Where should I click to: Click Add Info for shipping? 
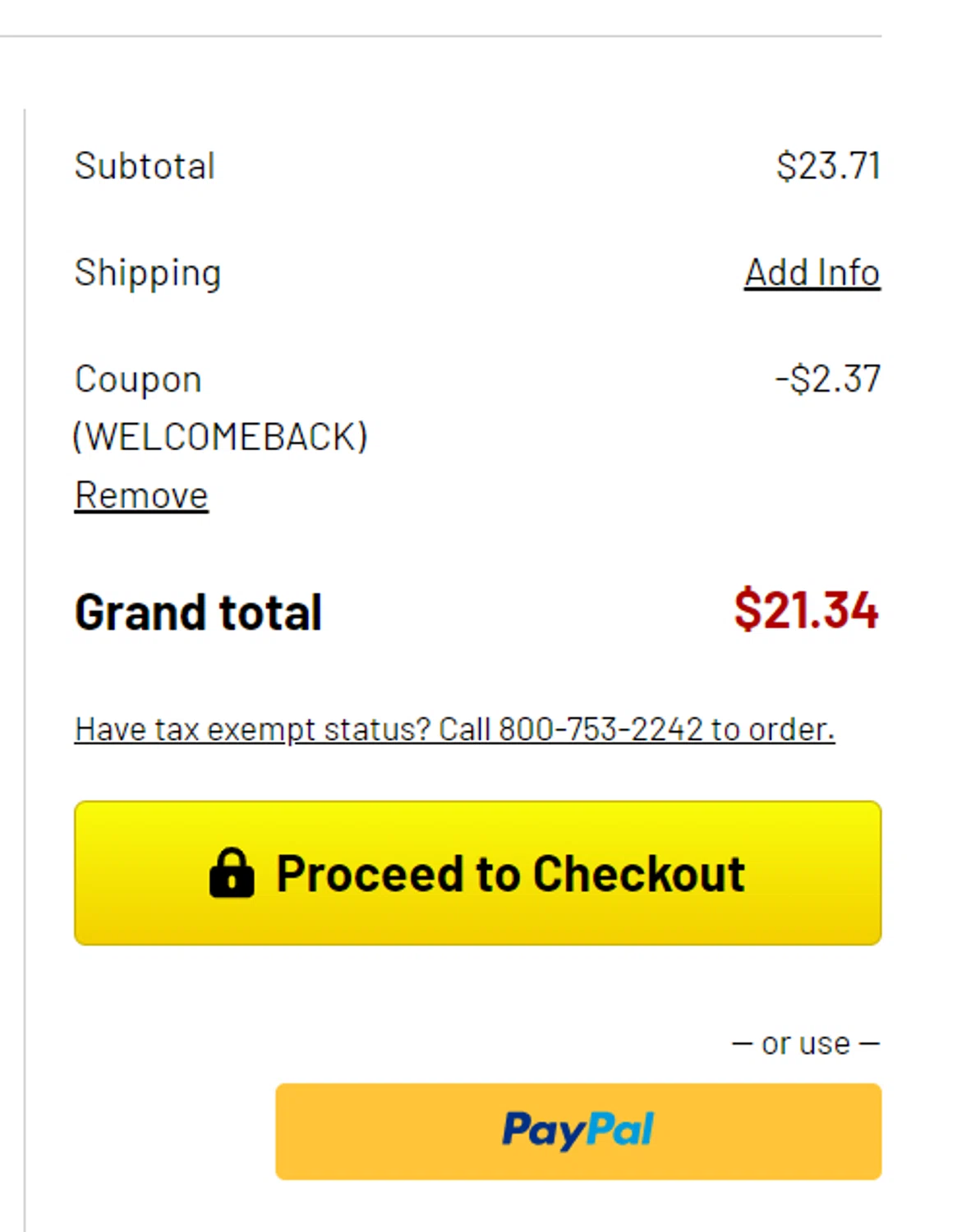812,273
